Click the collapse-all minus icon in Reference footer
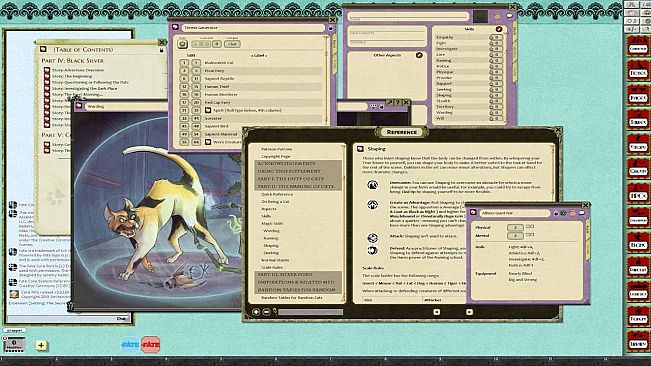This screenshot has height=366, width=651. [x=267, y=312]
